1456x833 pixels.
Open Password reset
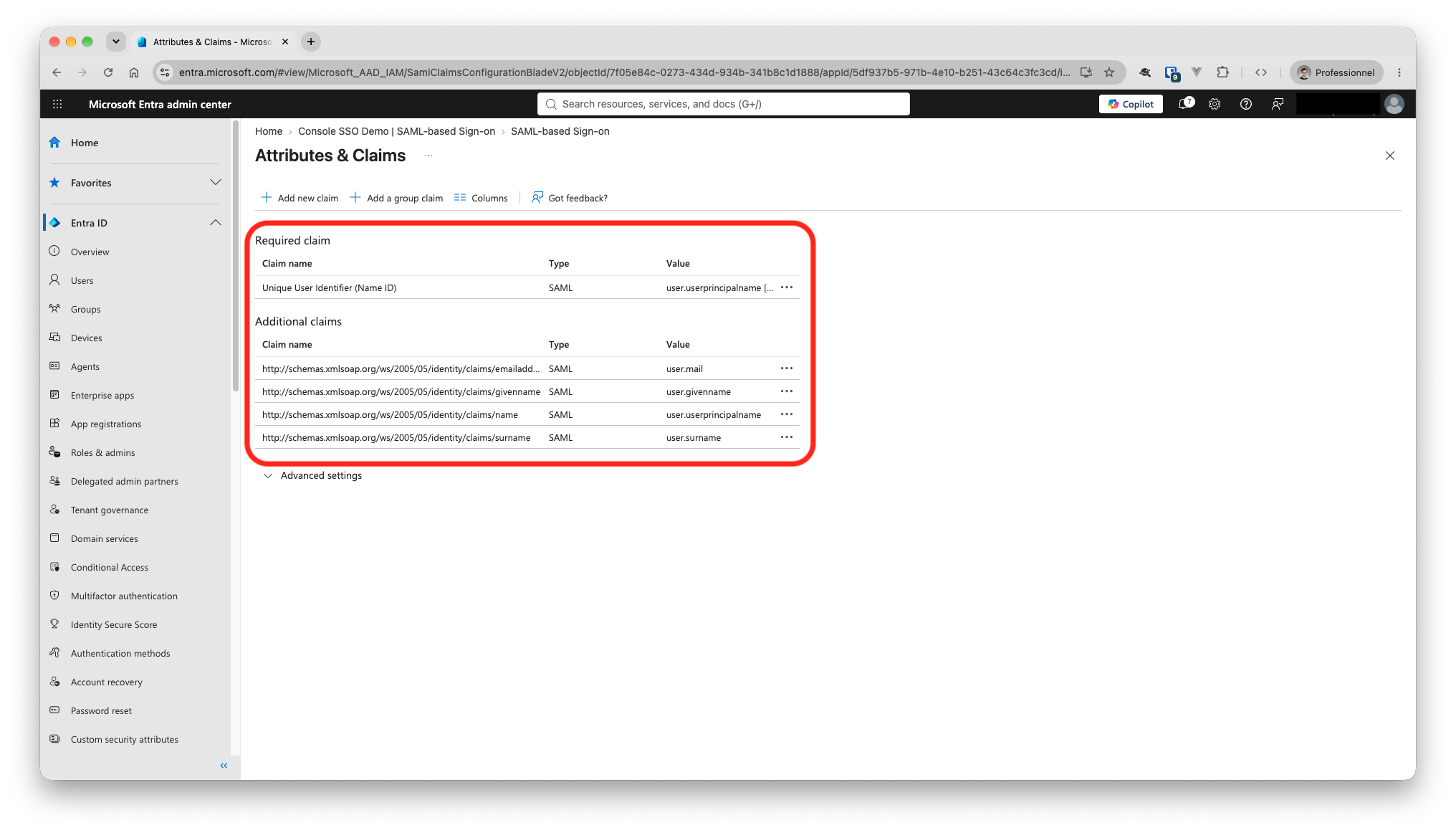(x=101, y=710)
